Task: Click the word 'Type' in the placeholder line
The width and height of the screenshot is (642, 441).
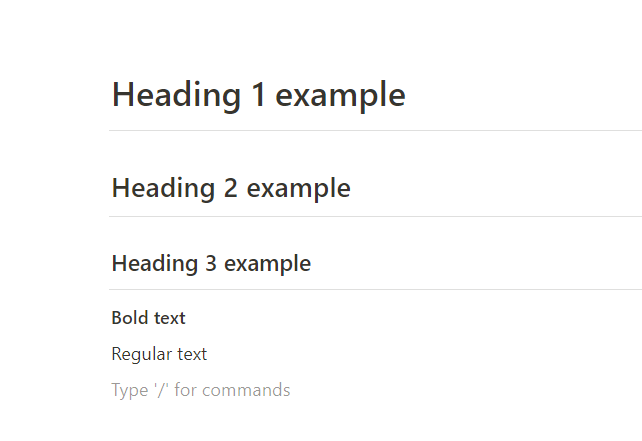Action: (129, 390)
